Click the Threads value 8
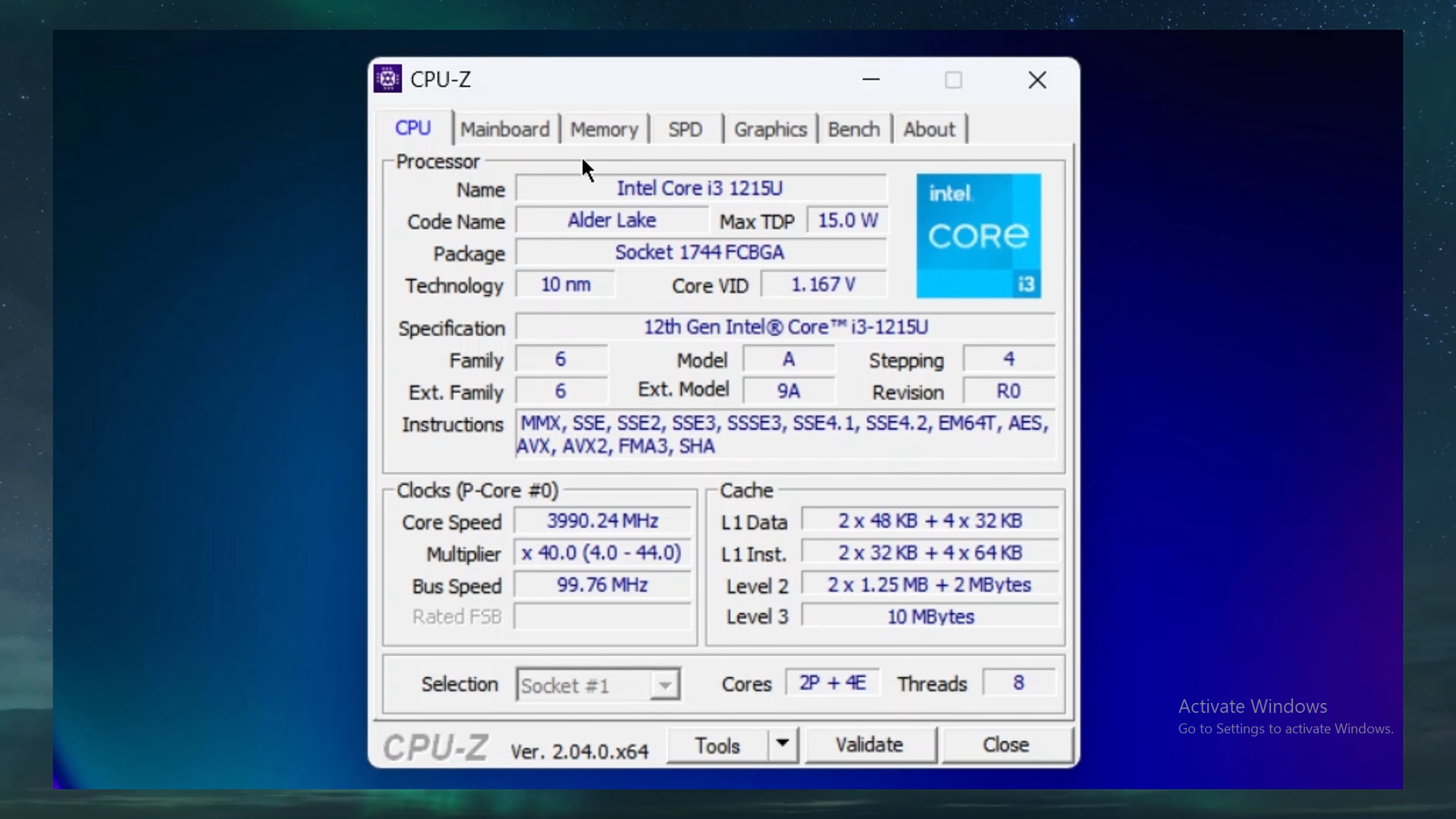 point(1018,682)
